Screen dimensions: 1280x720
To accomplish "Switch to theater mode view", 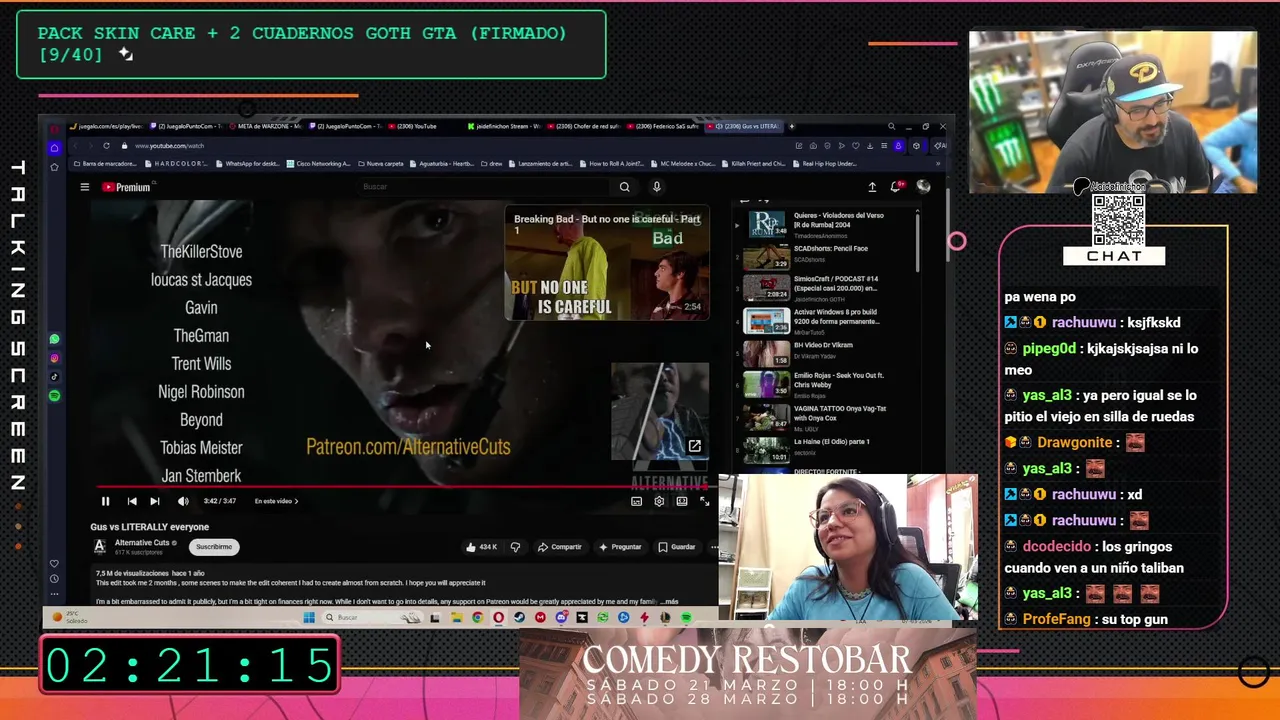I will (682, 501).
